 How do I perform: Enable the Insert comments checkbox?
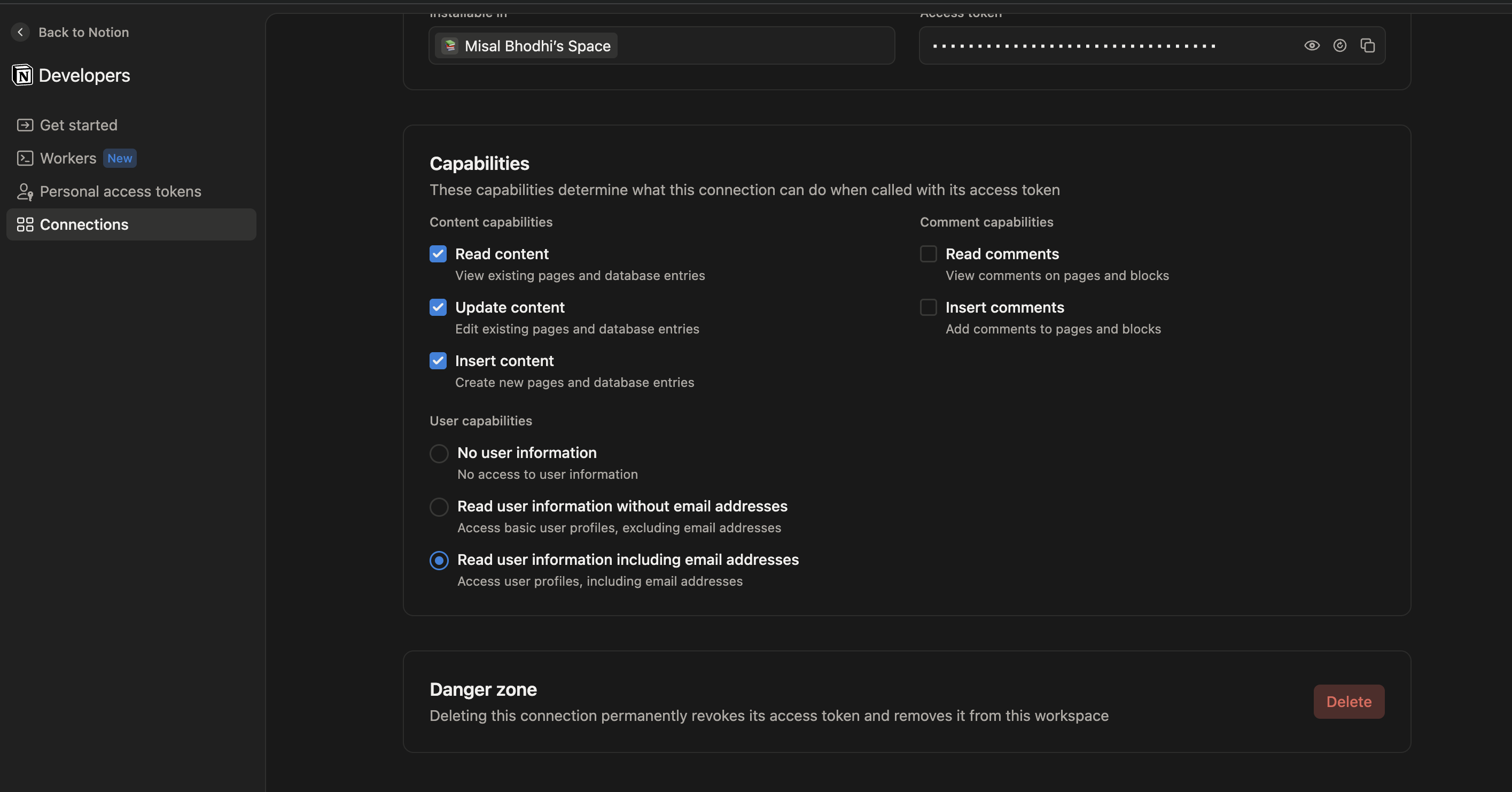pyautogui.click(x=928, y=307)
